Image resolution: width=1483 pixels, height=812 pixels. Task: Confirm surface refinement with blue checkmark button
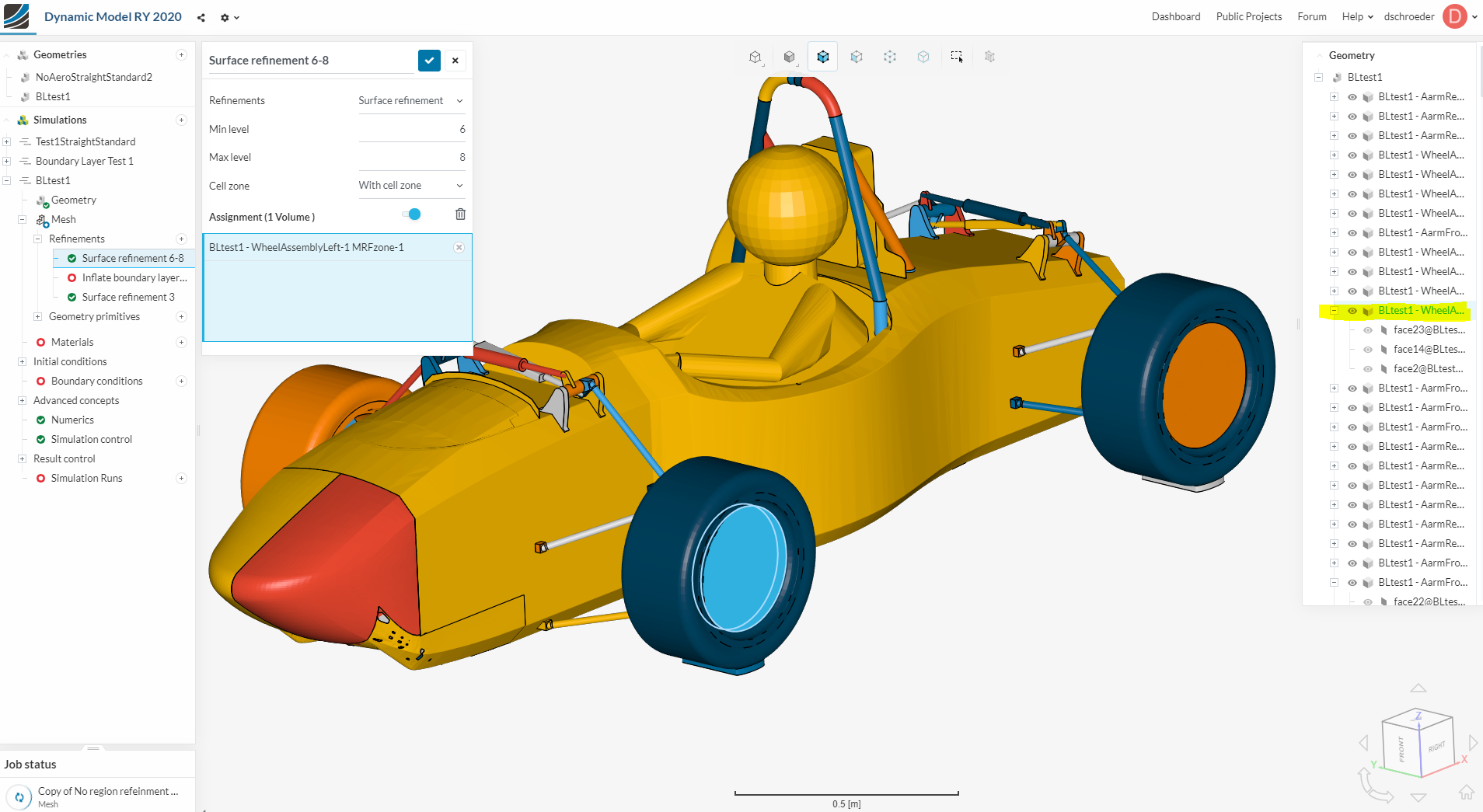pos(429,61)
